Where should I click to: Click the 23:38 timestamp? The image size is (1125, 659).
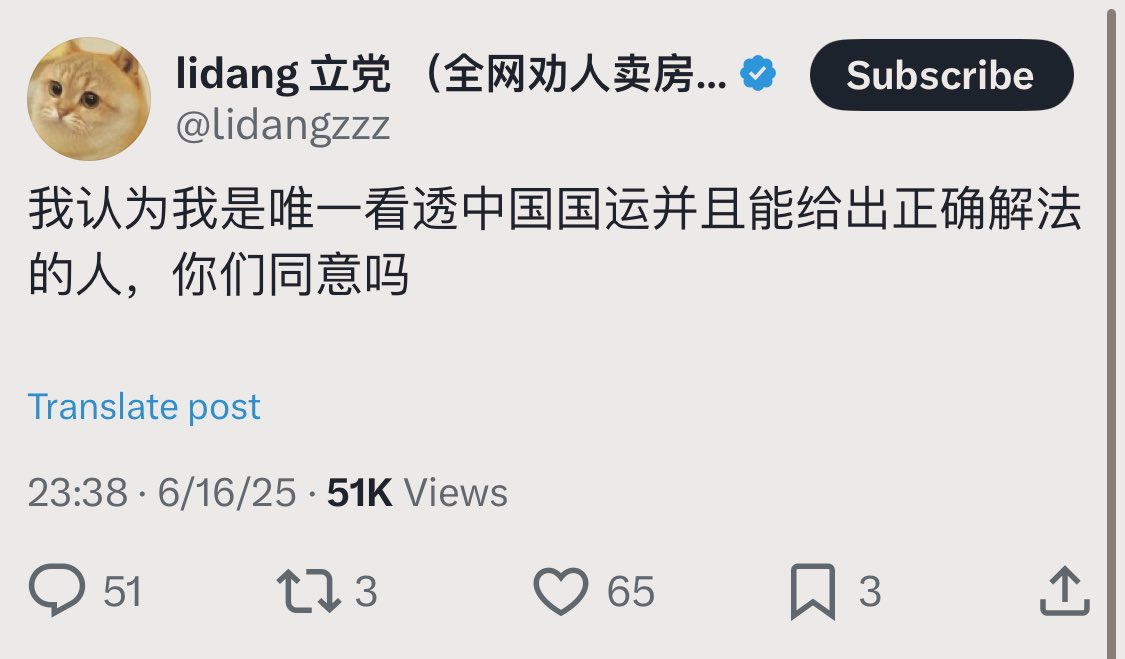pos(77,492)
